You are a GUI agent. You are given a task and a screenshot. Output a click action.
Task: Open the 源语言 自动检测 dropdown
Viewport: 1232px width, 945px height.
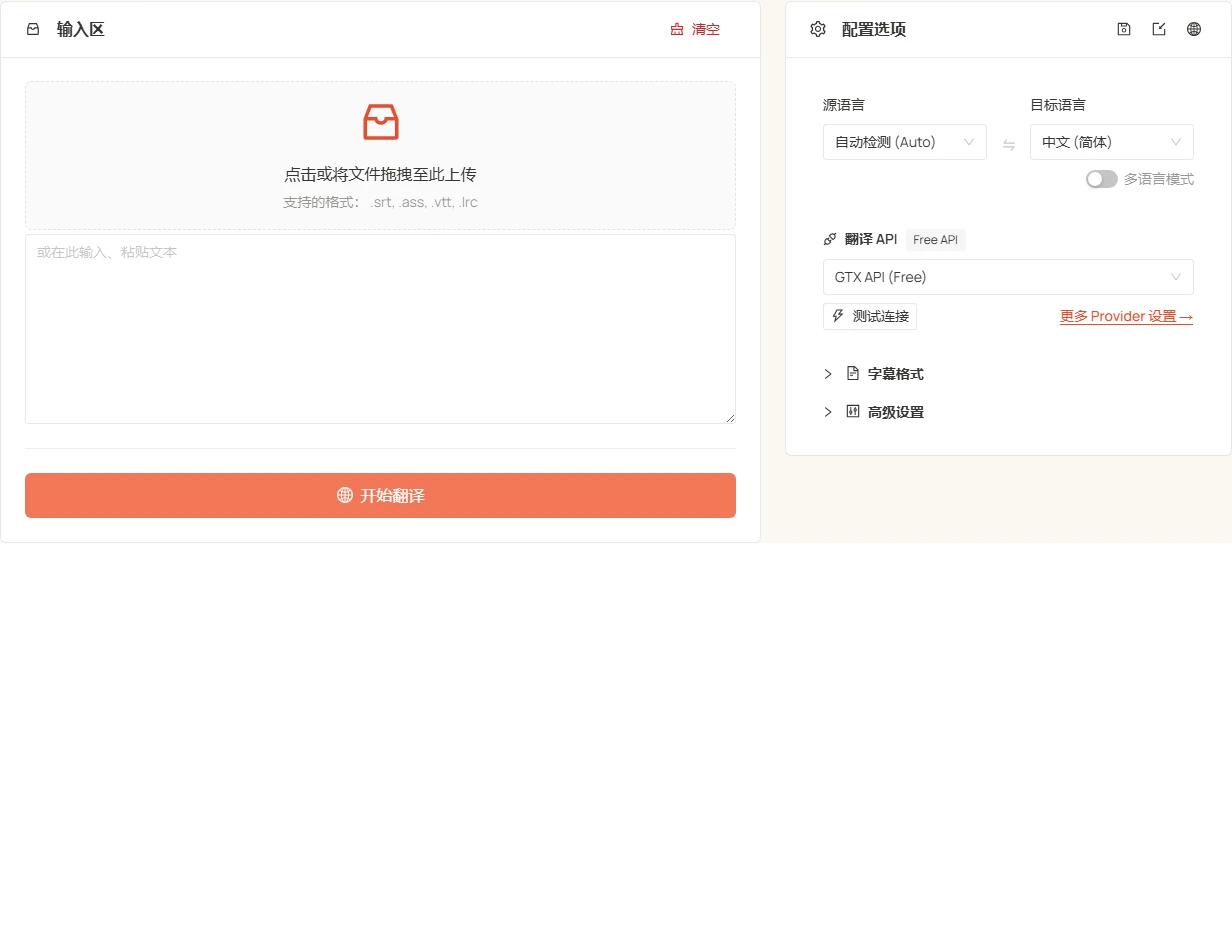[x=905, y=142]
